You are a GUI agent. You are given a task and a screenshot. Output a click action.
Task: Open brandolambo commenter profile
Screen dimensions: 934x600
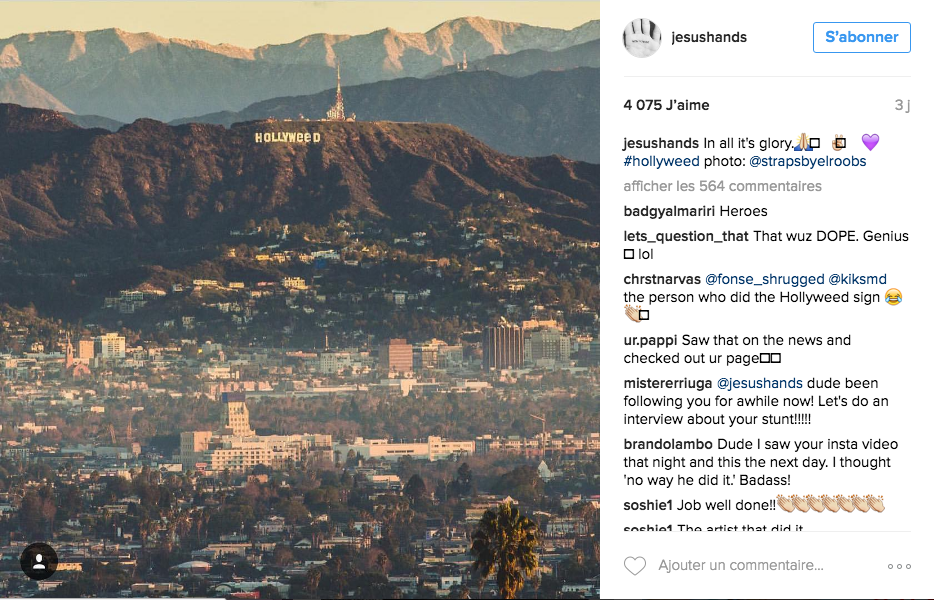coord(668,444)
